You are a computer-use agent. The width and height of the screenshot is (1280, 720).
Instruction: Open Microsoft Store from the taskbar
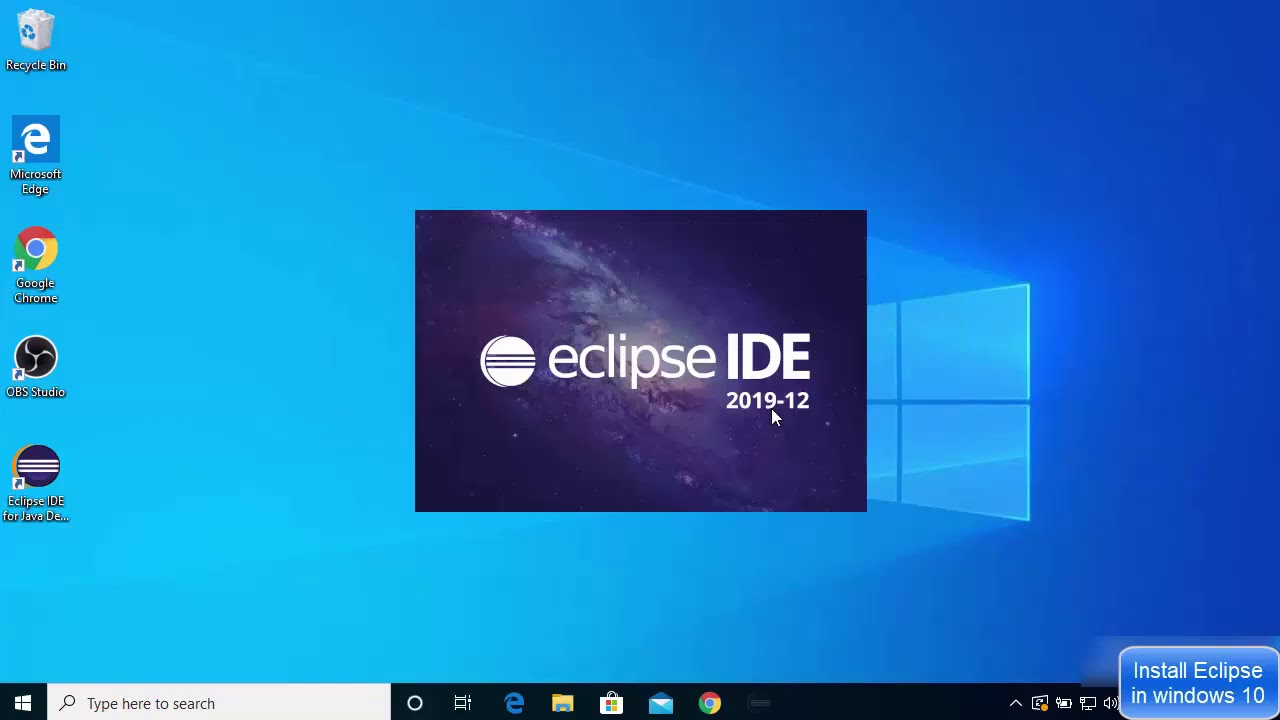tap(611, 703)
